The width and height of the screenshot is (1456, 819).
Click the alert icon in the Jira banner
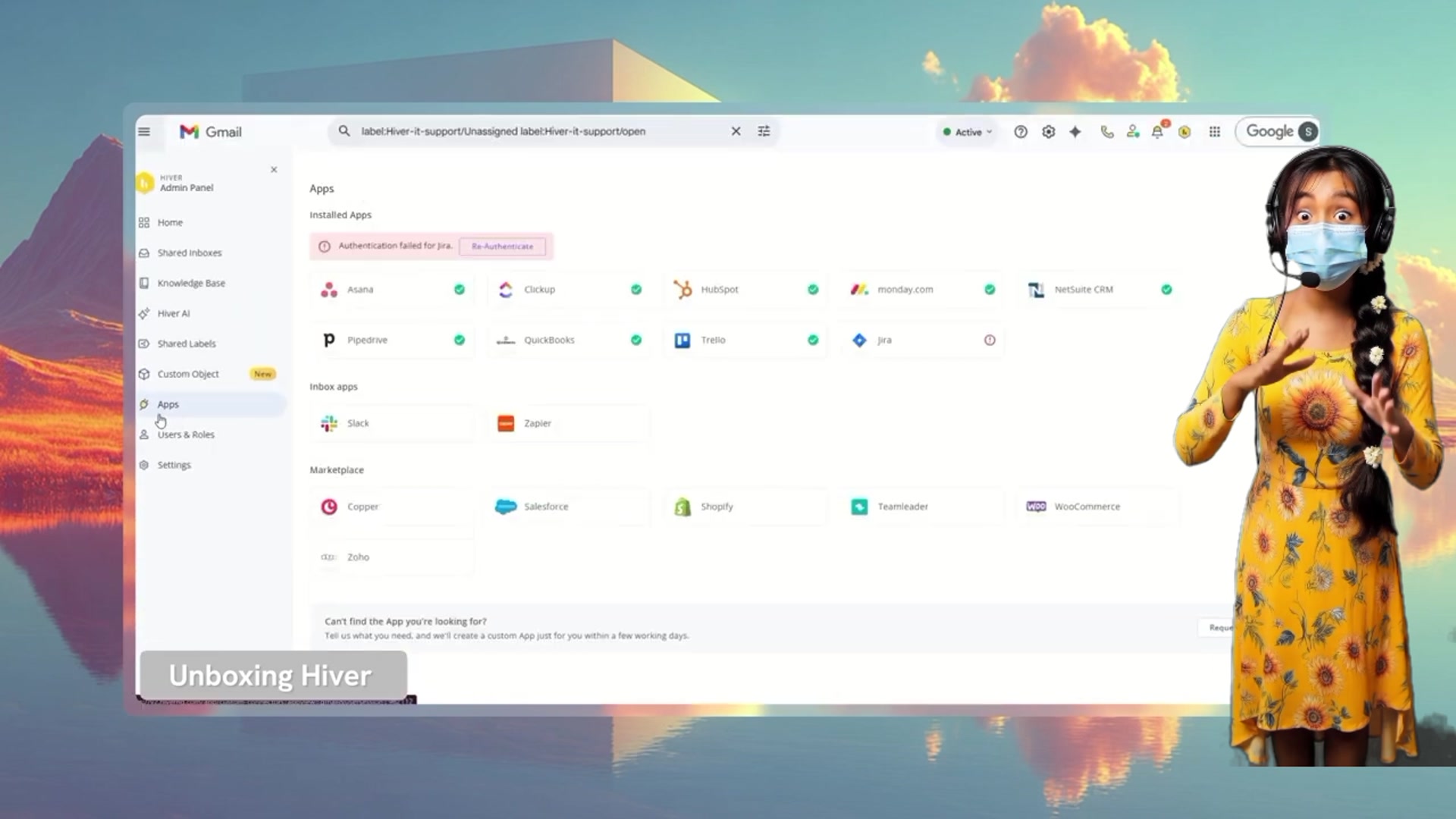[325, 246]
